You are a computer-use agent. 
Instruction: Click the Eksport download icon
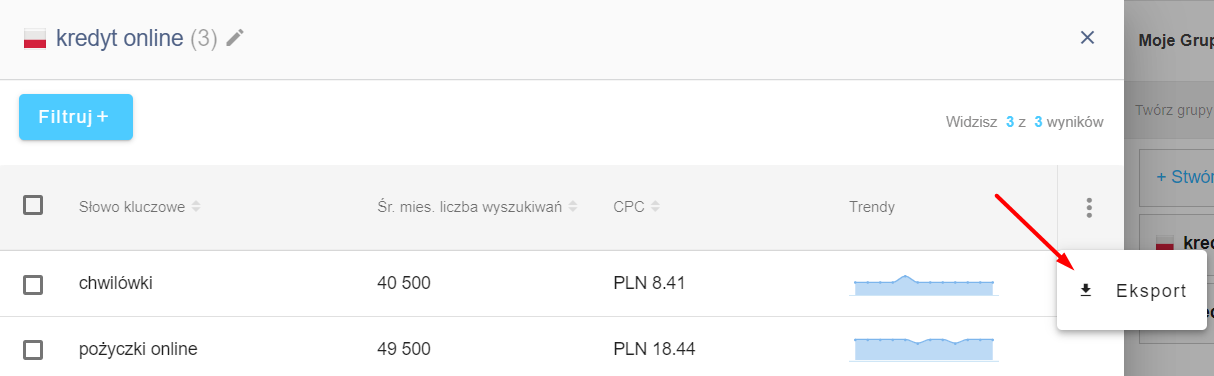[x=1086, y=291]
